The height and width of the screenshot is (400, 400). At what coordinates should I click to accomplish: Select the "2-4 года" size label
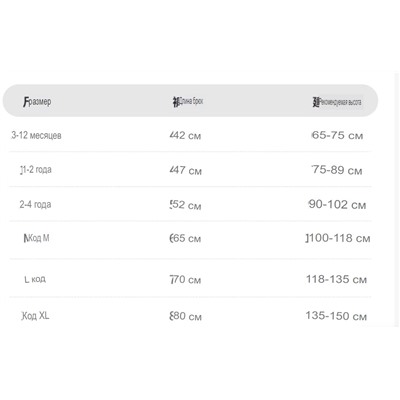pos(35,204)
